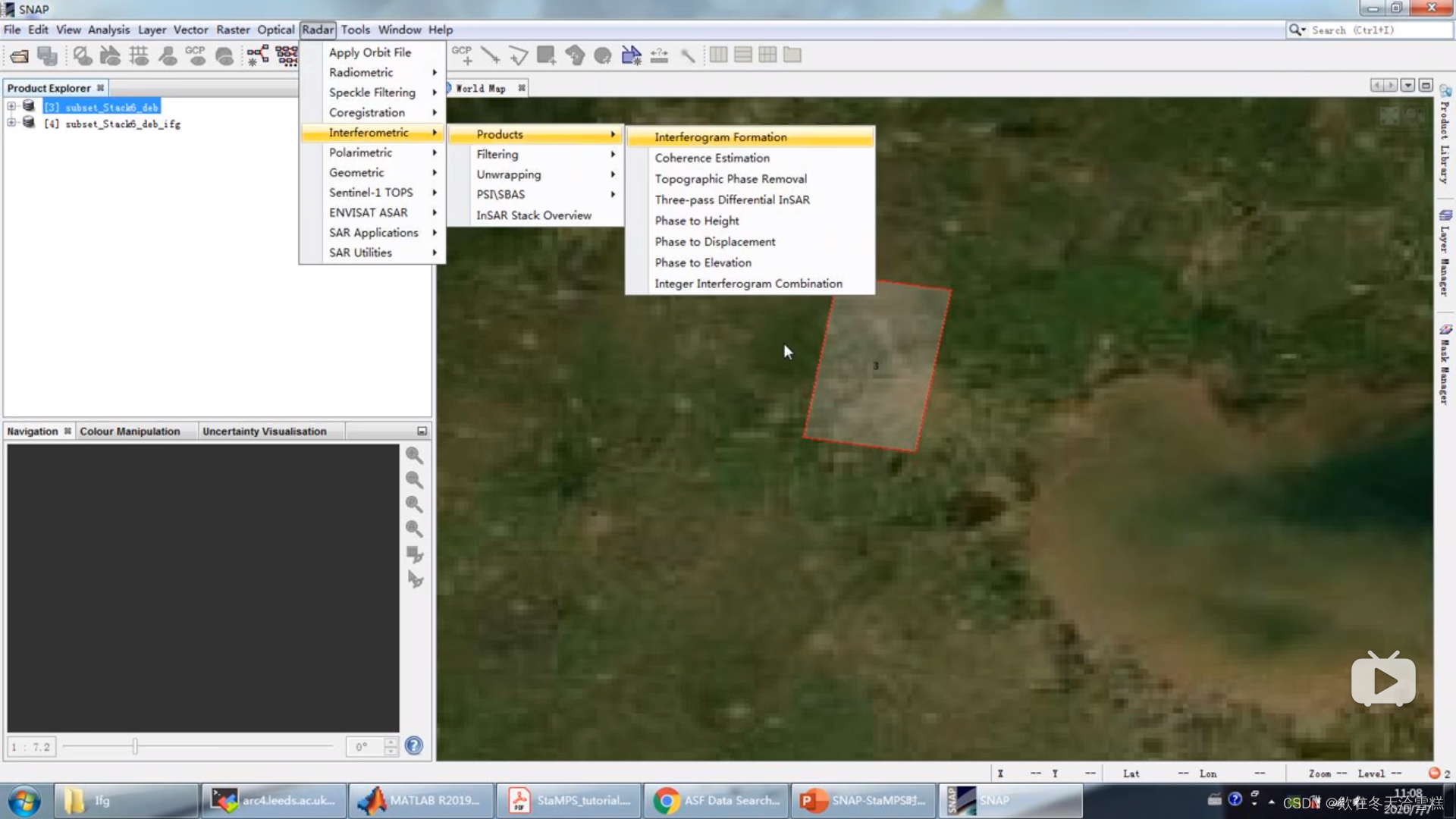Click the Open Product folder icon
This screenshot has height=819, width=1456.
[20, 55]
